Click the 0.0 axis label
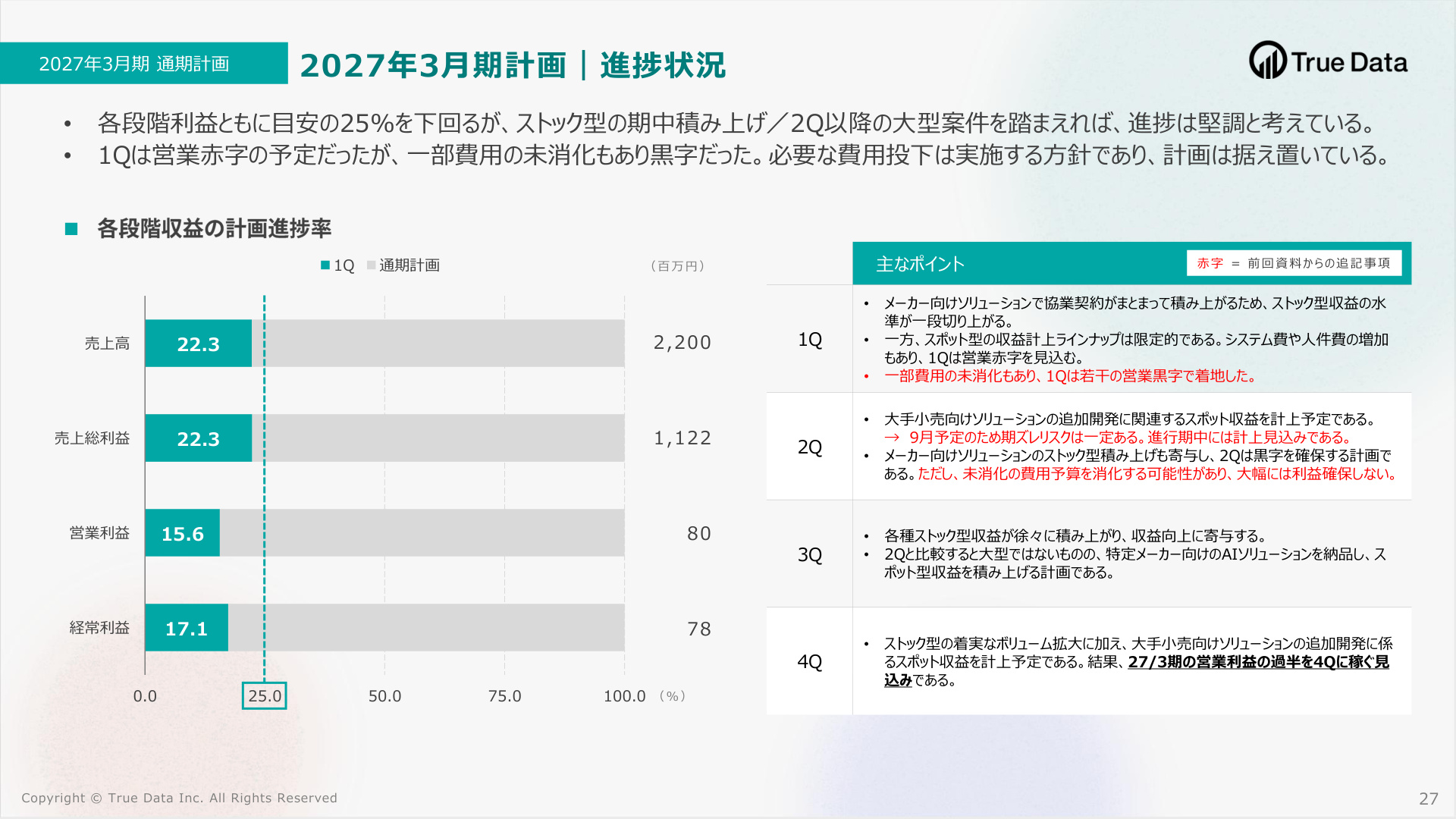Screen dimensions: 1456x819 coord(145,696)
